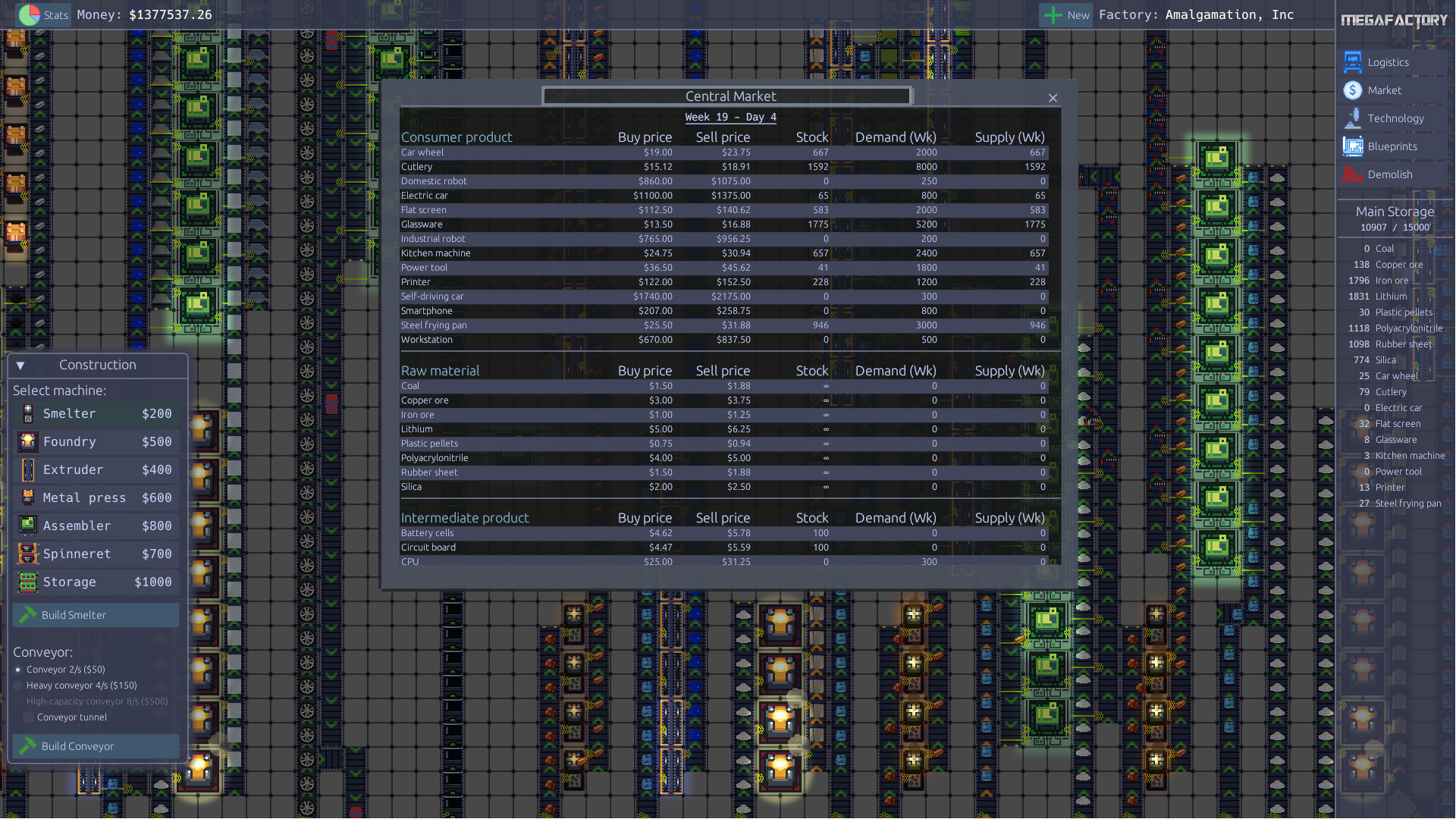Click New factory plus button
Image resolution: width=1456 pixels, height=819 pixels.
1053,14
